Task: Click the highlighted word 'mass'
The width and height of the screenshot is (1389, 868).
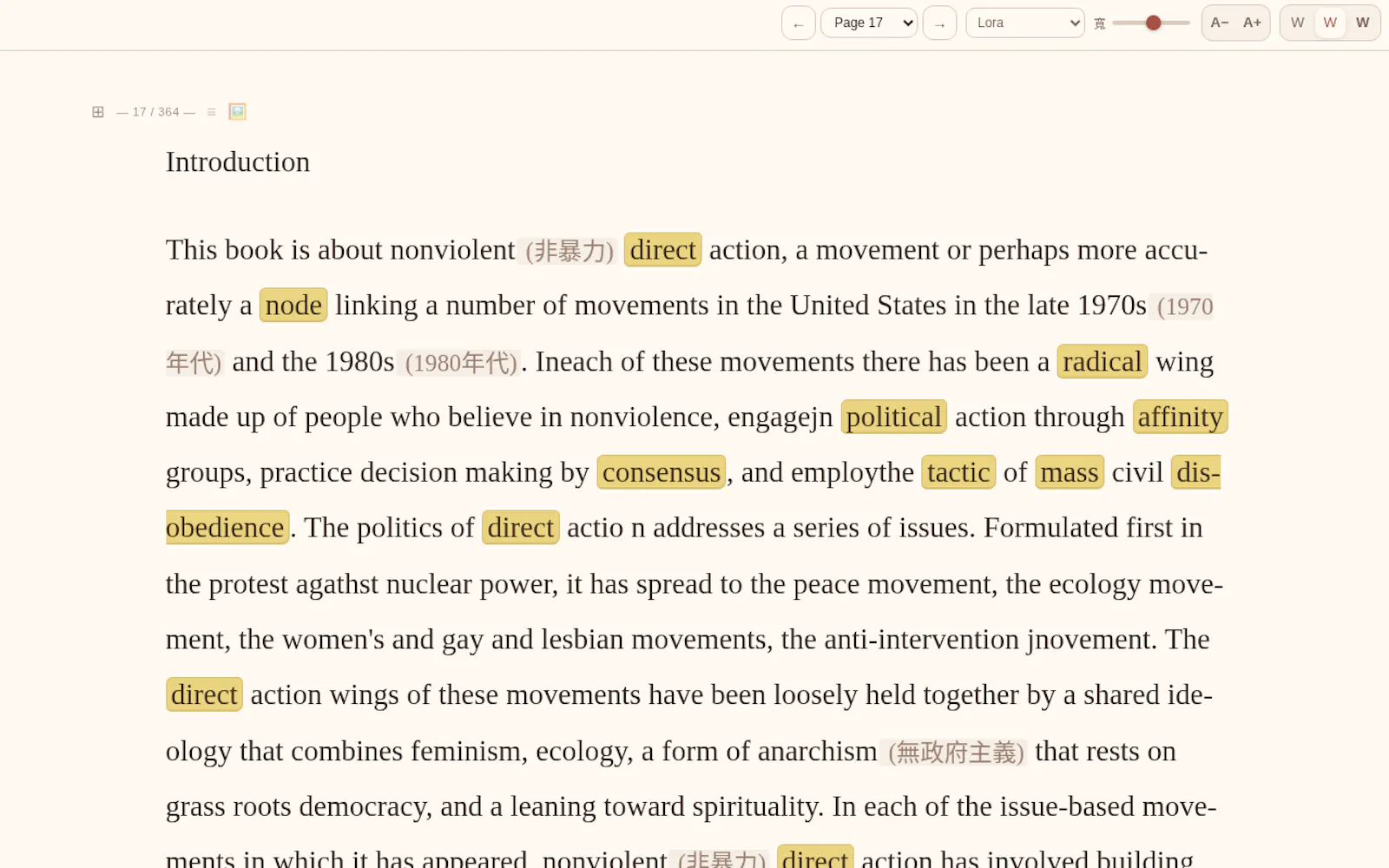Action: click(1070, 473)
